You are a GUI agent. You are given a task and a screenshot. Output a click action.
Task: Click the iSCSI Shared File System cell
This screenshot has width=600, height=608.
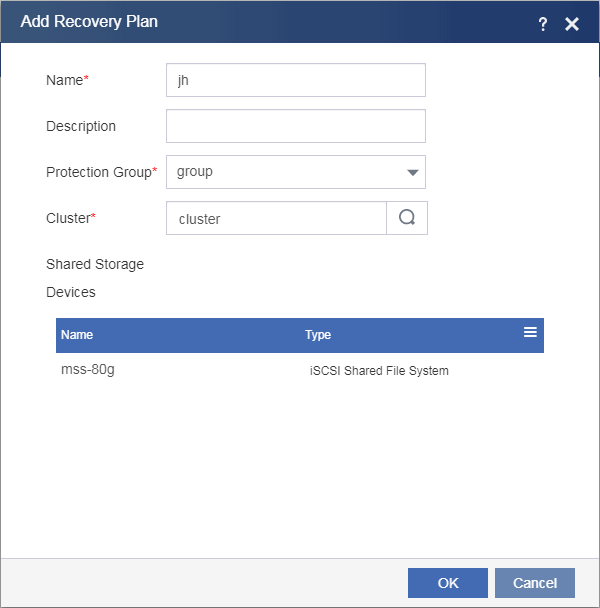click(379, 371)
